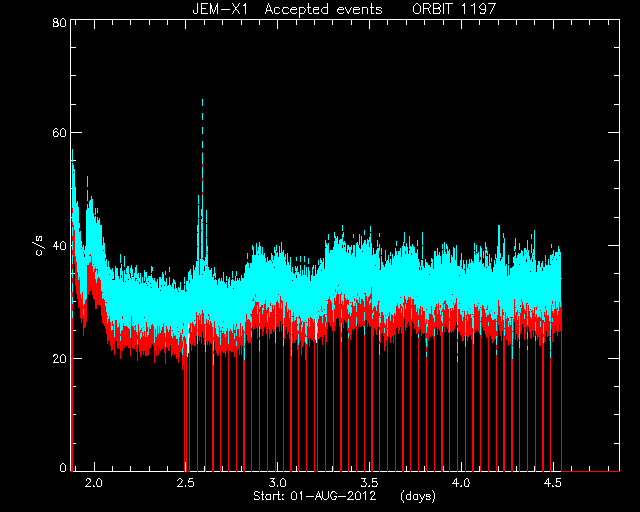Viewport: 640px width, 512px height.
Task: Click the plot title JEM-X1 Accepted events
Action: tap(287, 9)
